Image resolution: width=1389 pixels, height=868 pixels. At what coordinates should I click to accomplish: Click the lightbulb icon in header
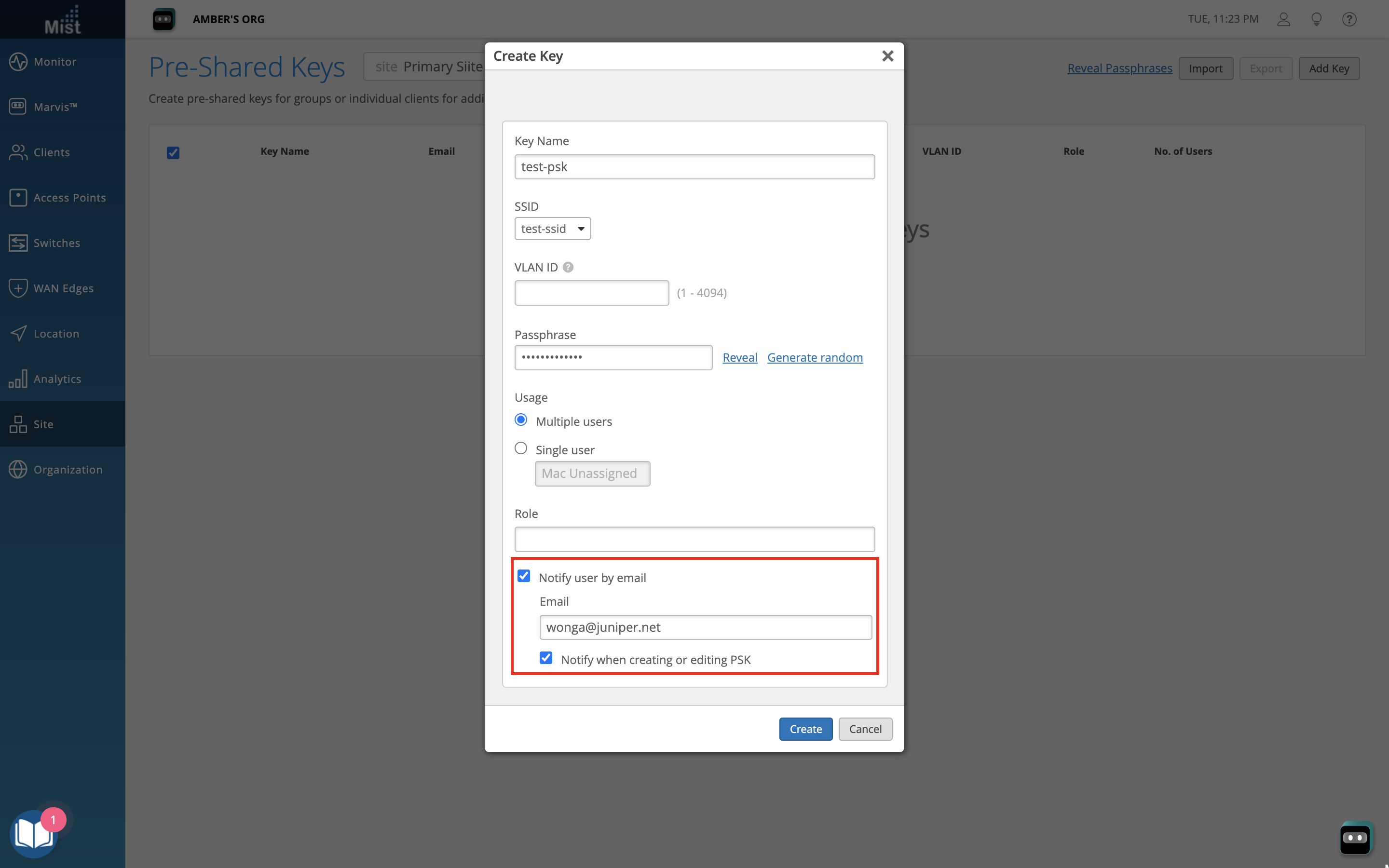(x=1317, y=19)
